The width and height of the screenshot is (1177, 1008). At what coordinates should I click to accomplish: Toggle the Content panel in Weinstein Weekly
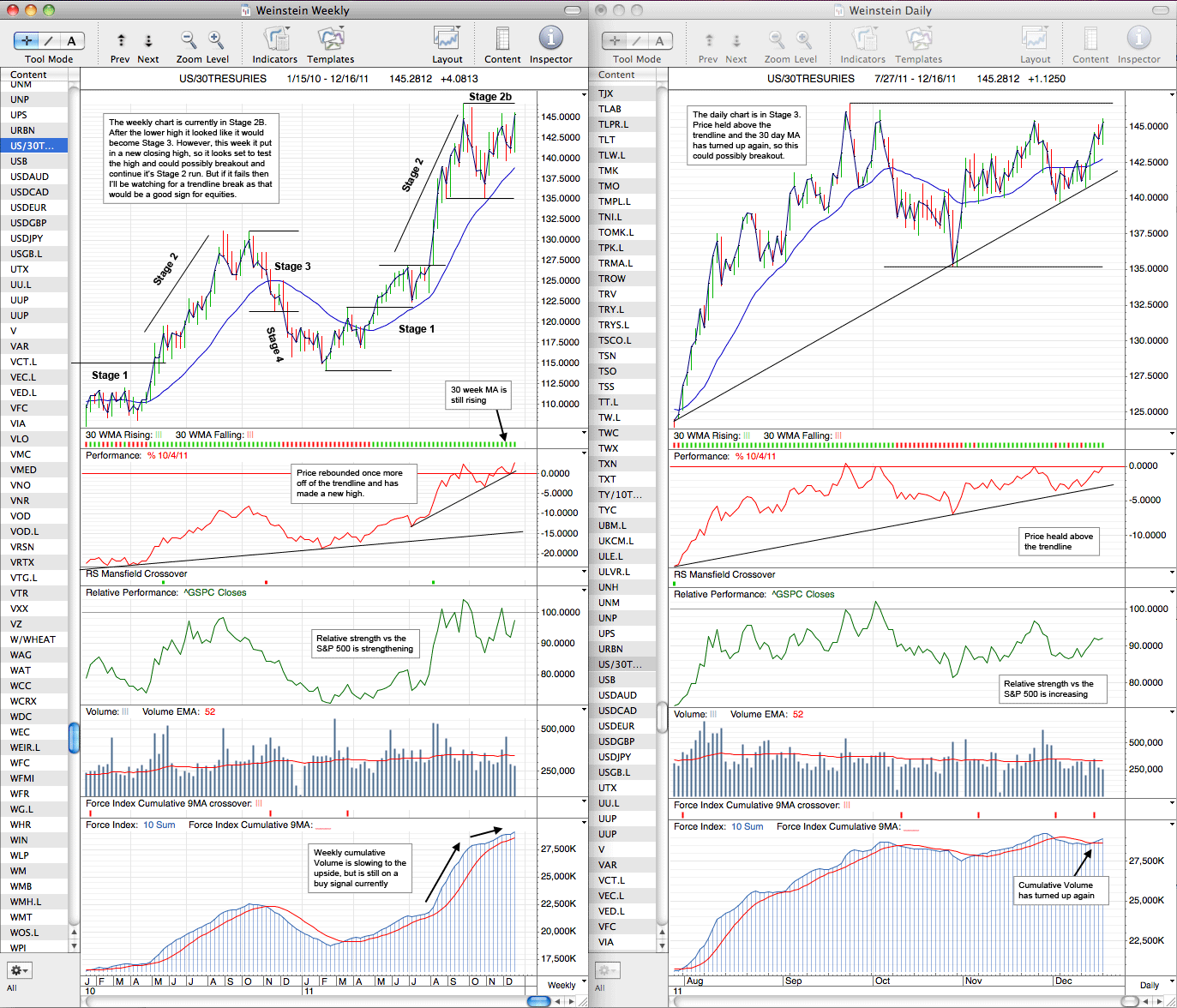[x=502, y=39]
